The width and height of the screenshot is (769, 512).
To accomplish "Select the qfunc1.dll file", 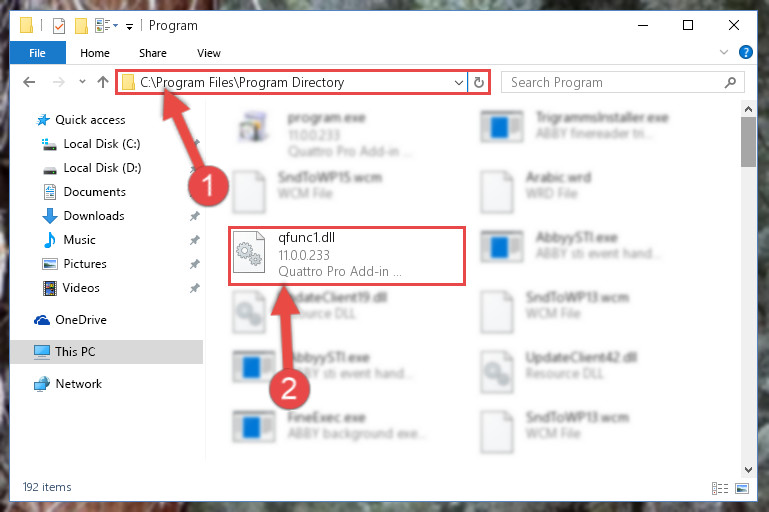I will (347, 256).
